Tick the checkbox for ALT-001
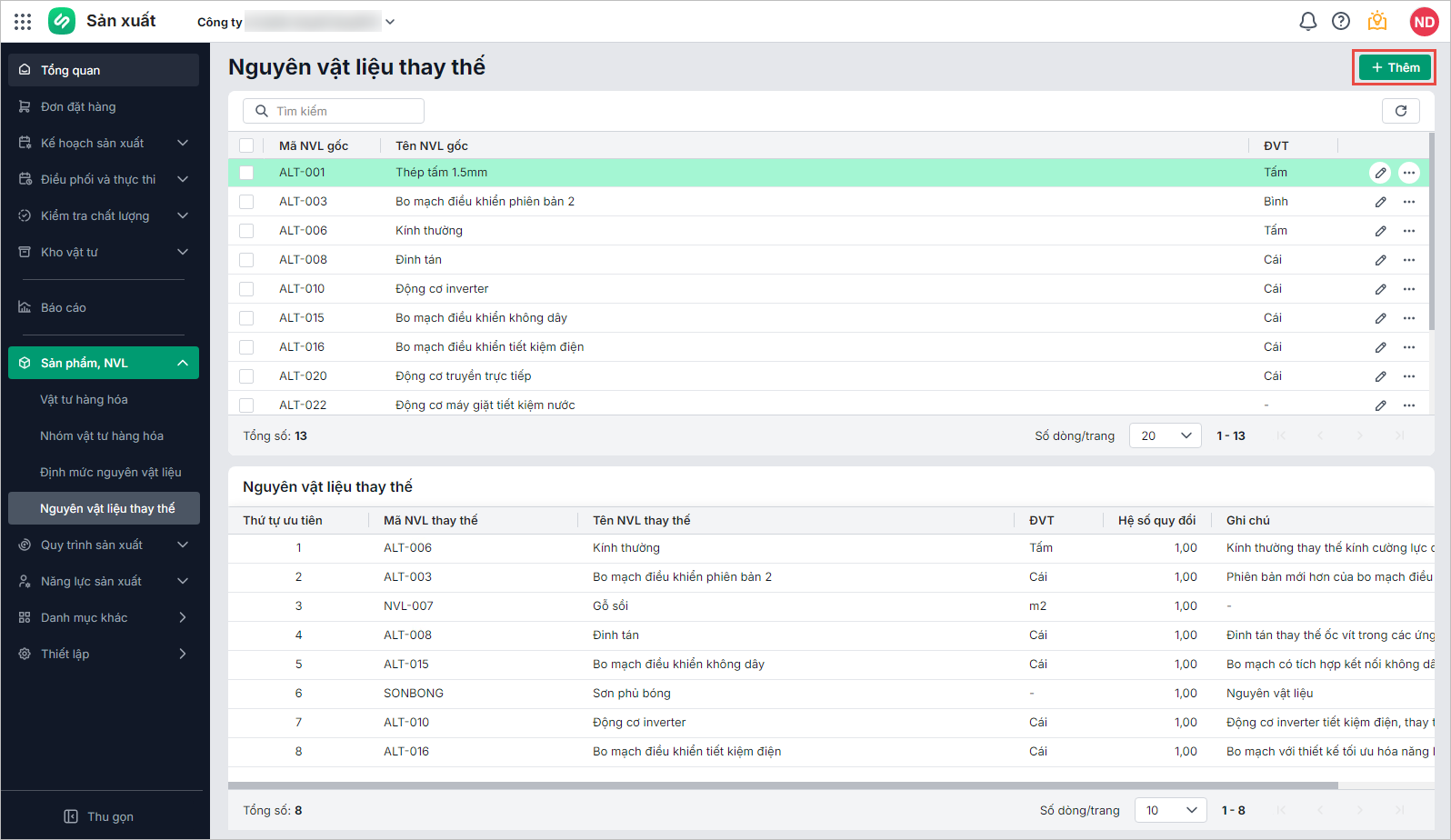Screen dimensions: 1451x840 click(x=246, y=173)
